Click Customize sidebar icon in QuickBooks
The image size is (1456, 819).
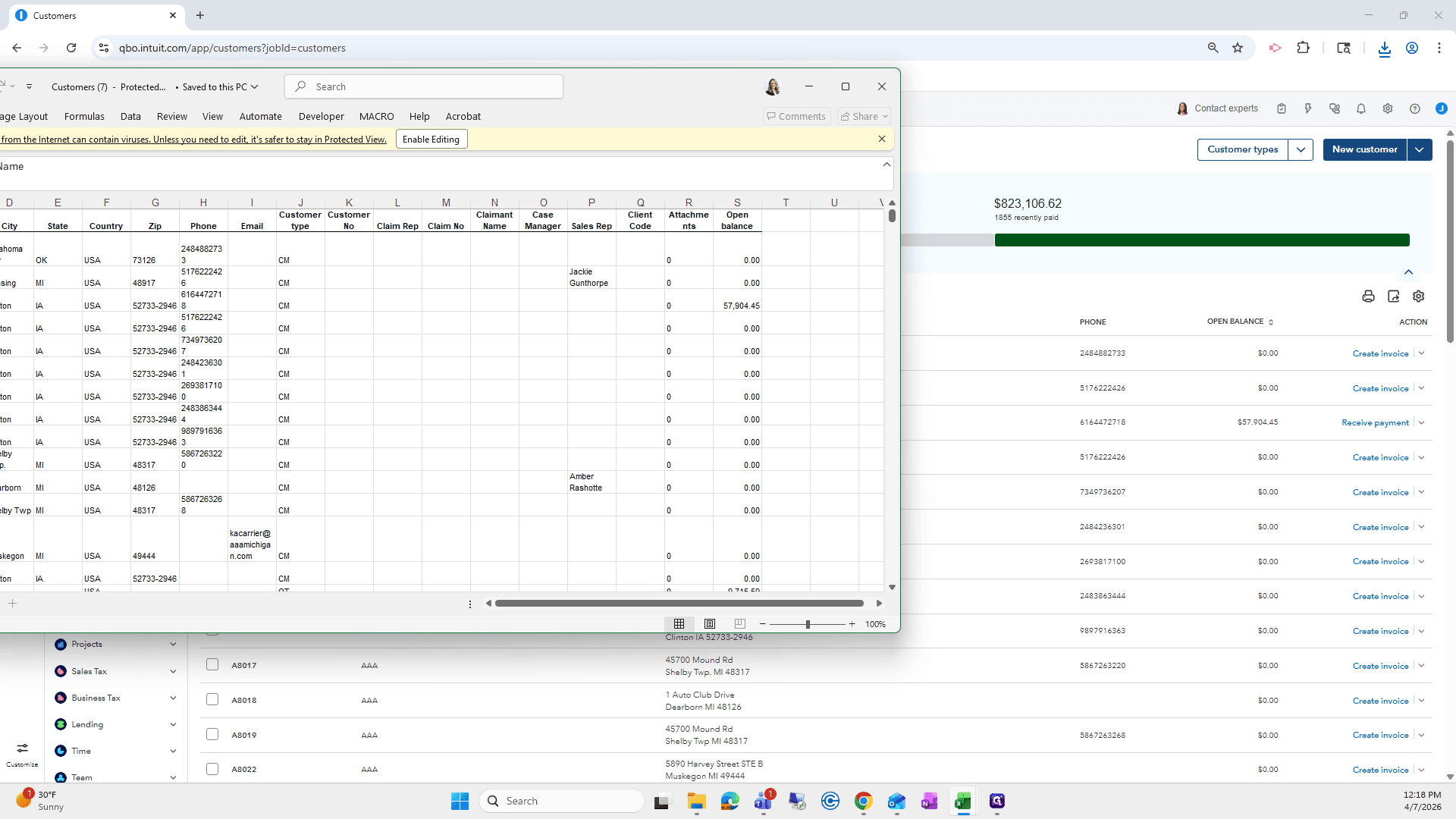point(22,755)
